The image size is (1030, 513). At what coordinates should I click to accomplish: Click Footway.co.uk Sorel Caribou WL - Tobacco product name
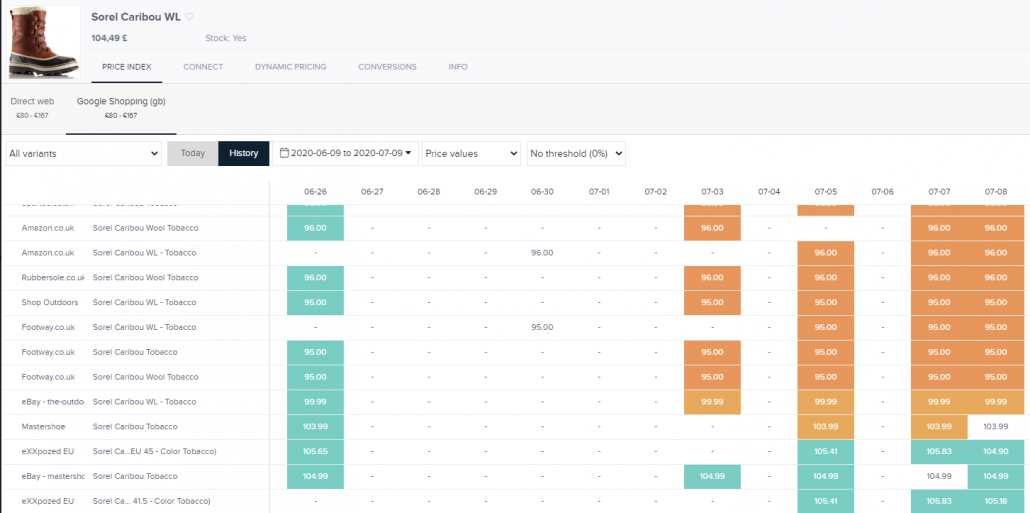click(145, 327)
